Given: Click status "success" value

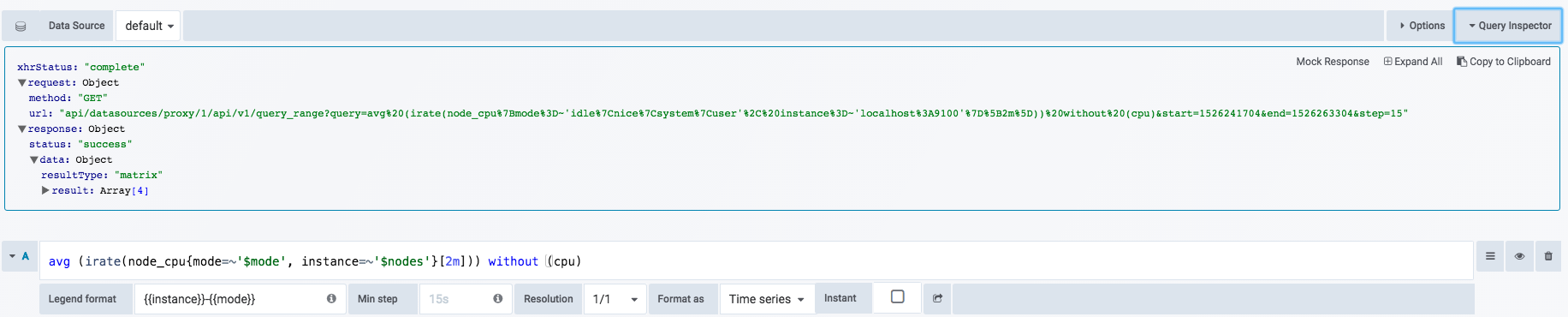Looking at the screenshot, I should [x=105, y=145].
